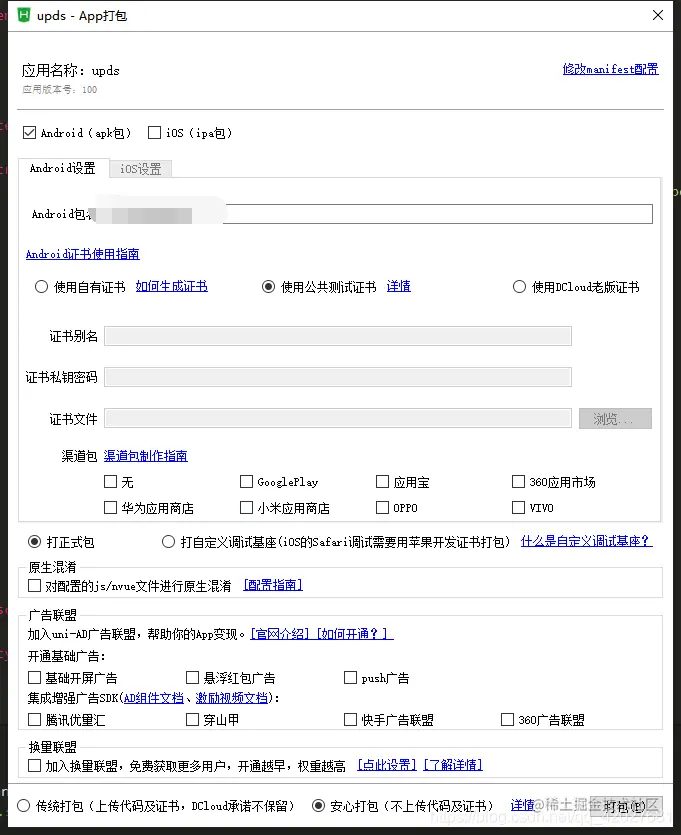
Task: Open the 修改manifest配置 link
Action: pos(610,69)
